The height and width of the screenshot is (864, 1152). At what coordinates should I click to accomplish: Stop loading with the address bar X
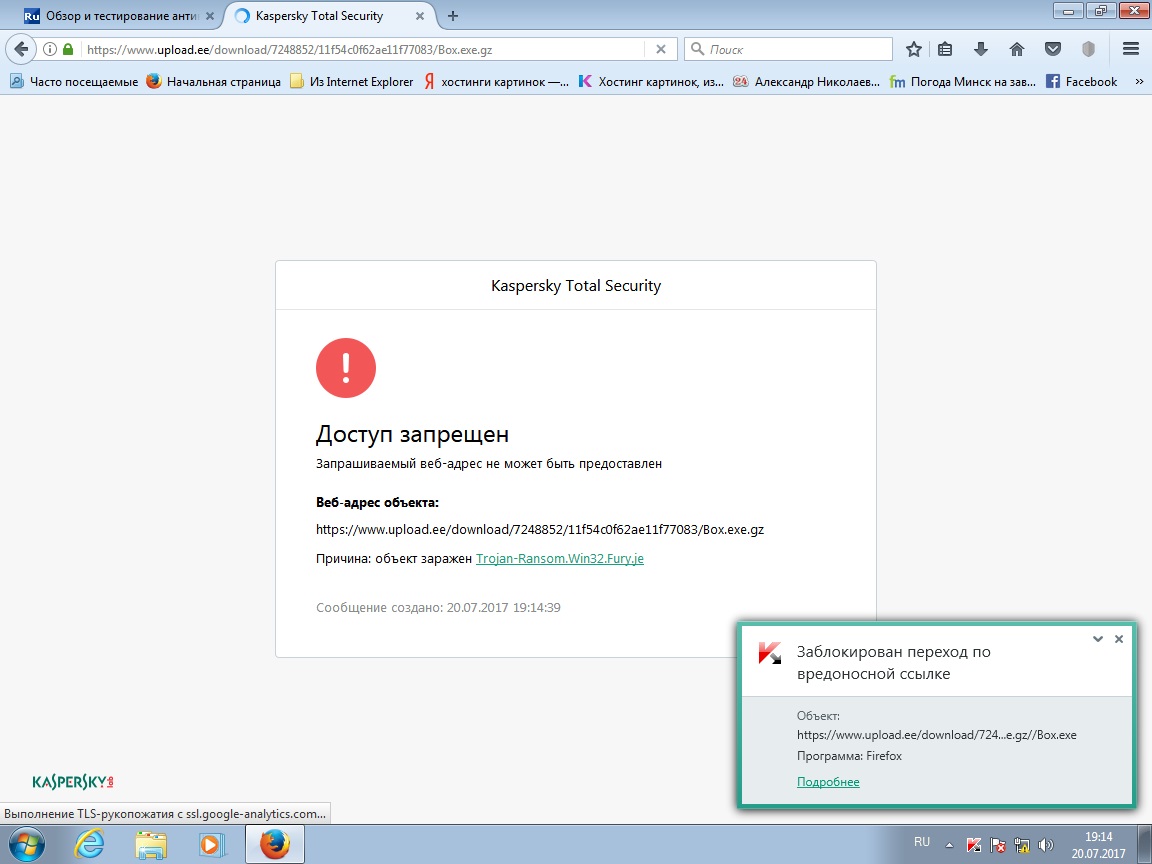tap(660, 49)
